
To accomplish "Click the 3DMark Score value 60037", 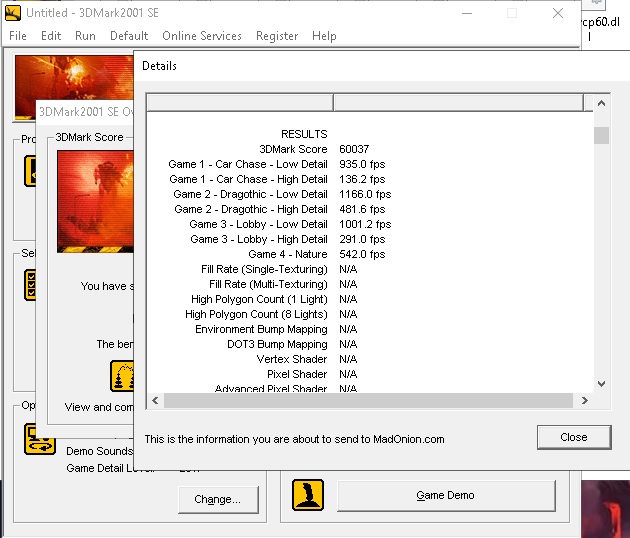I will click(x=354, y=149).
